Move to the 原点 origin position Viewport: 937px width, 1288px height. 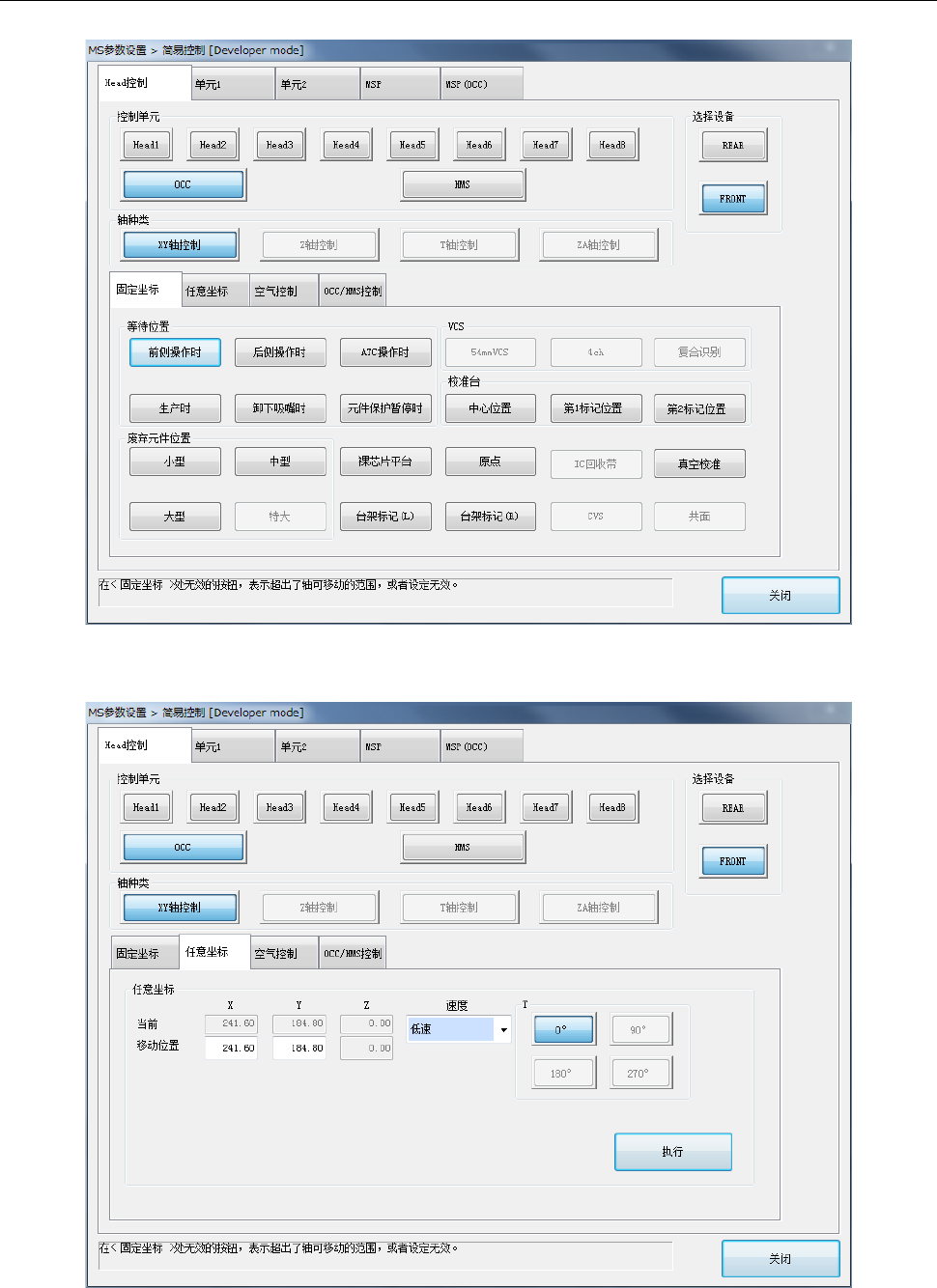click(x=491, y=462)
